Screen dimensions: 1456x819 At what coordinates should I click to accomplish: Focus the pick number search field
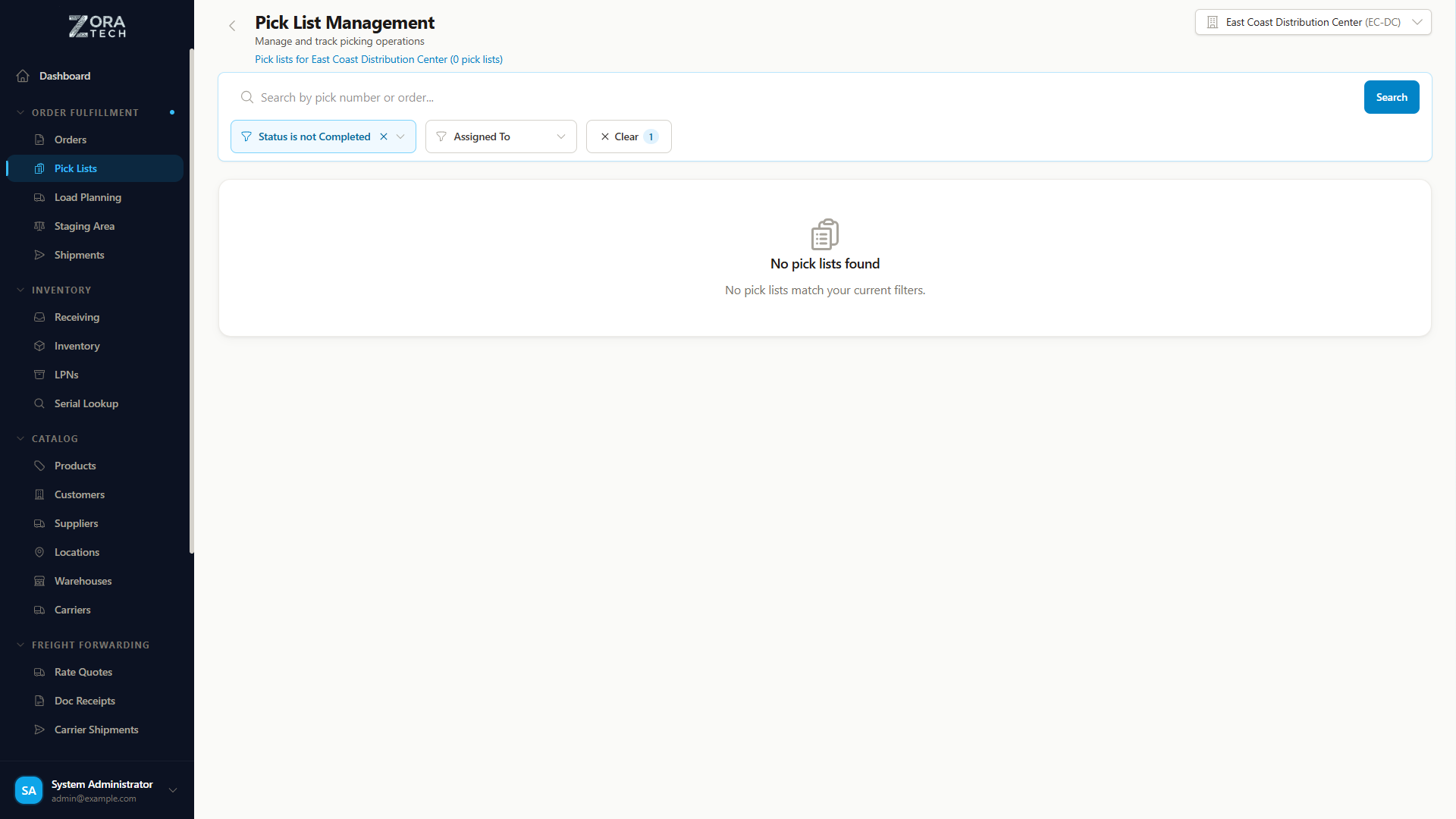[804, 97]
